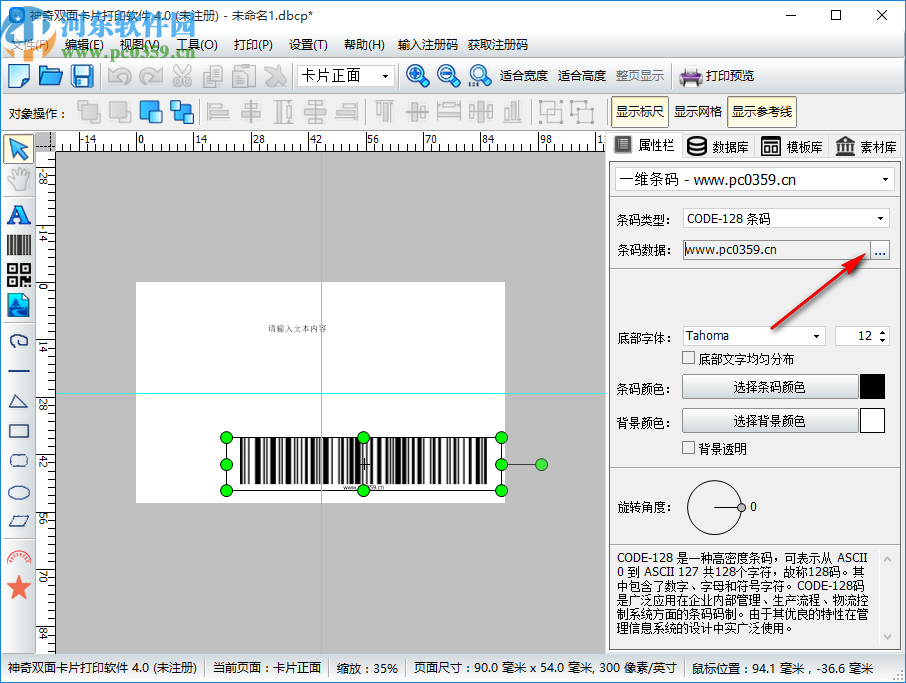Choose the ellipse shape tool

pos(18,492)
